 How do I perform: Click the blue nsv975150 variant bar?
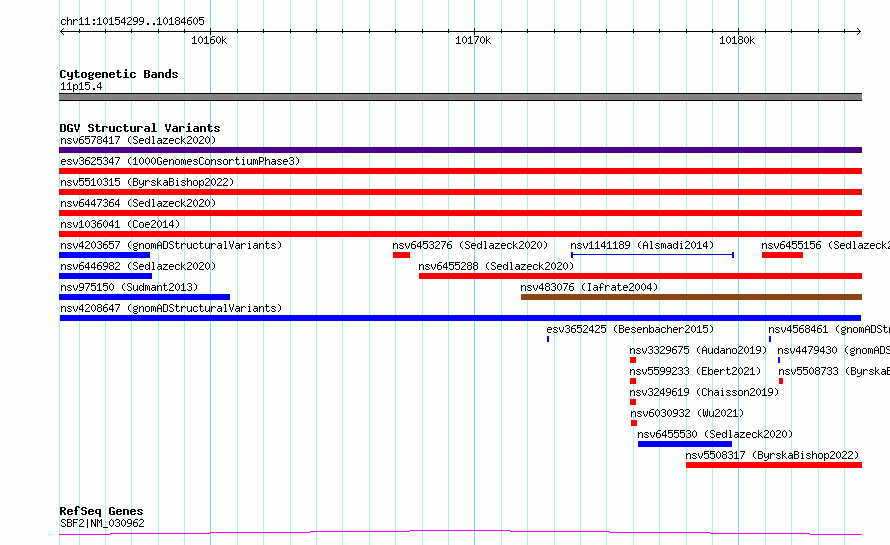pos(145,297)
